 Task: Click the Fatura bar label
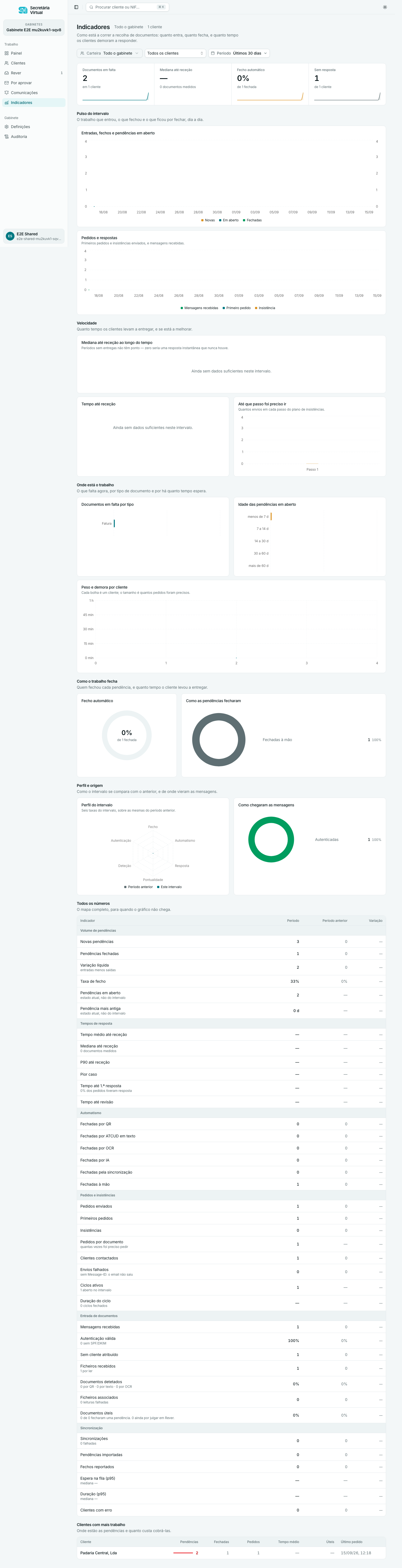pyautogui.click(x=106, y=524)
